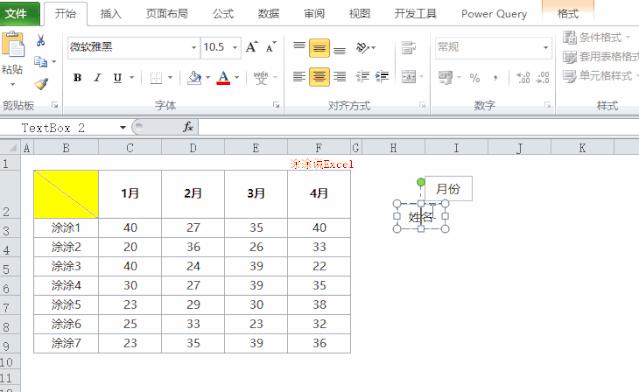Open Conditional Formatting menu
The height and width of the screenshot is (392, 639).
click(596, 37)
